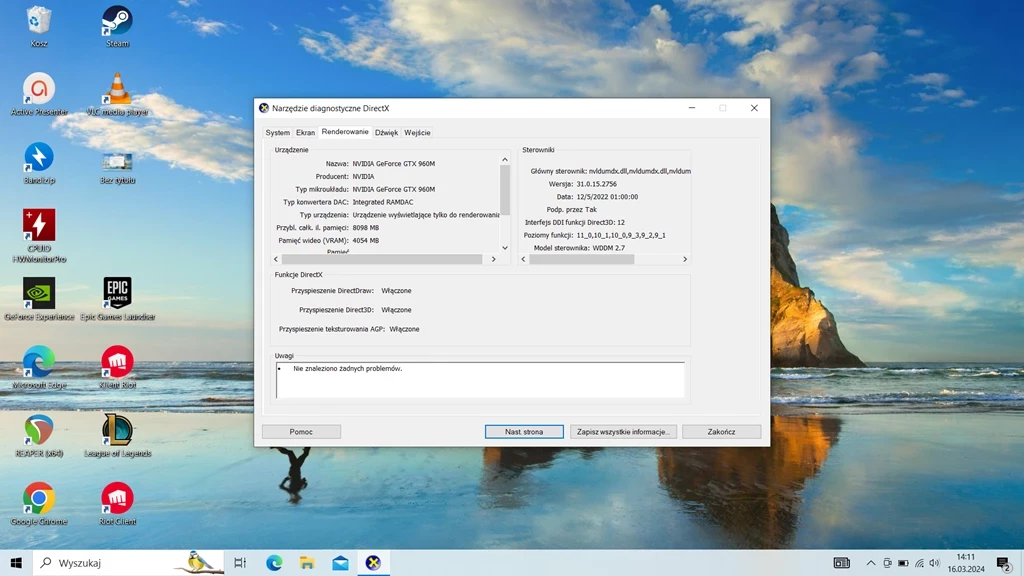Screen dimensions: 1024x576
Task: Click the Urządzenie section horizontal scrollbar
Action: pyautogui.click(x=382, y=258)
